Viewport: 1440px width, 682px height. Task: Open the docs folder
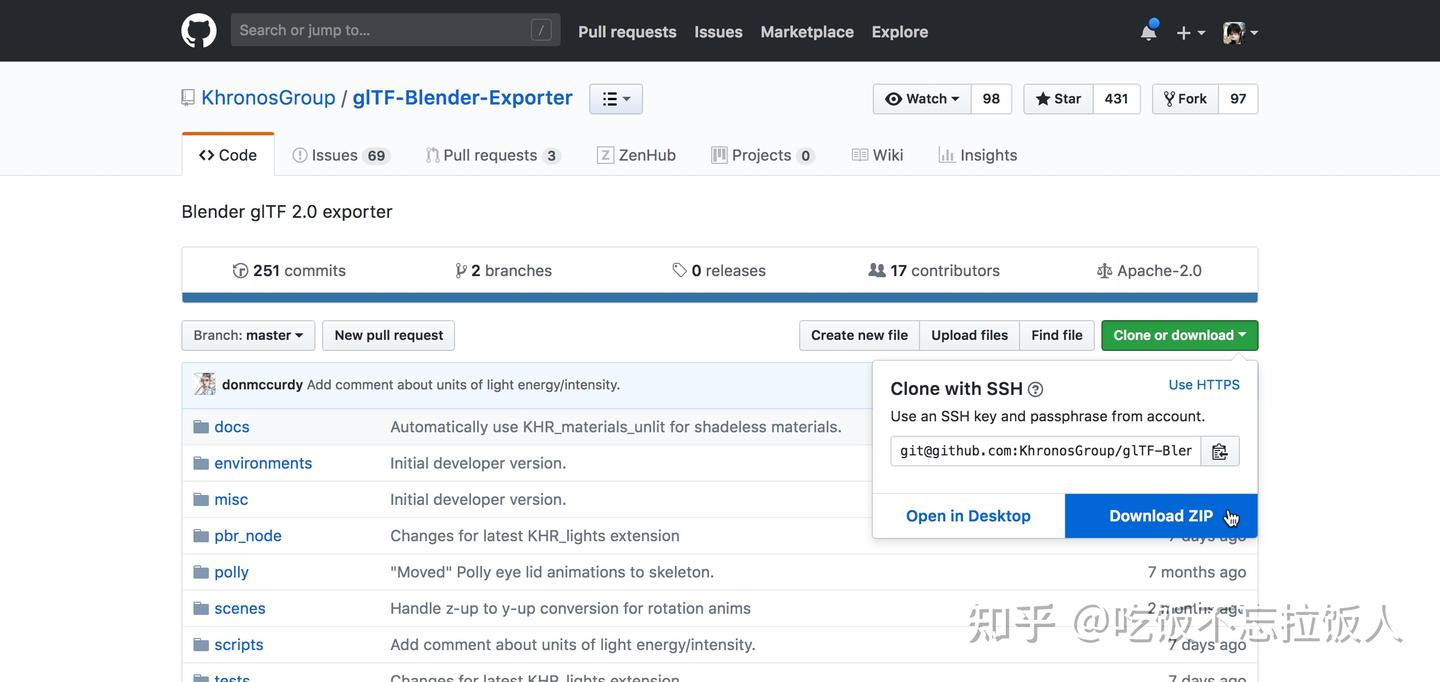pyautogui.click(x=232, y=427)
